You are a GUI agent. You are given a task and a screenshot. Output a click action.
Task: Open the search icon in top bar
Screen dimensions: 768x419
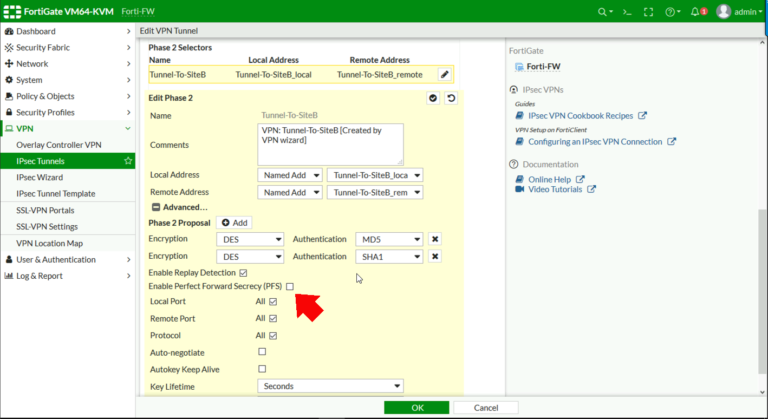(x=605, y=12)
